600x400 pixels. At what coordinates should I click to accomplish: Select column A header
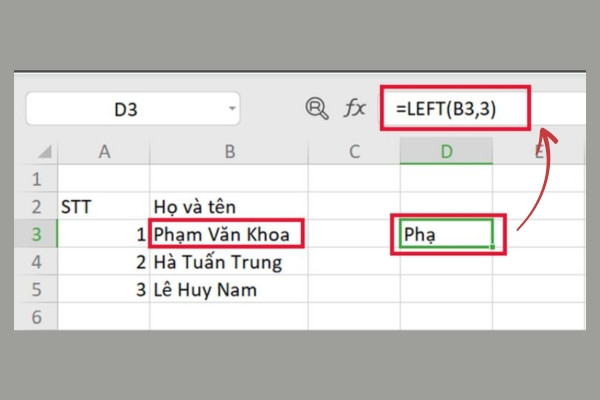[x=104, y=152]
